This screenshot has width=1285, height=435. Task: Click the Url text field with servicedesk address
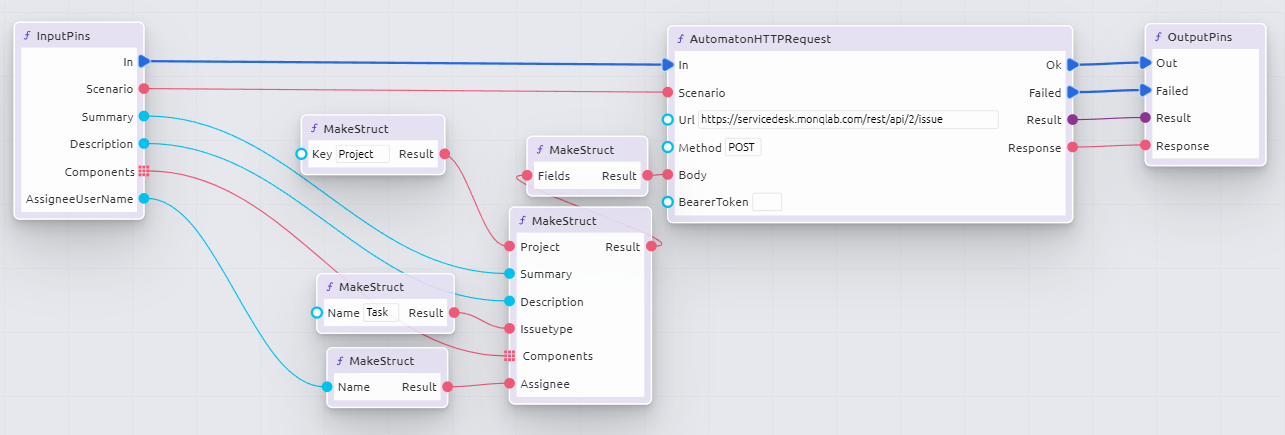tap(848, 119)
